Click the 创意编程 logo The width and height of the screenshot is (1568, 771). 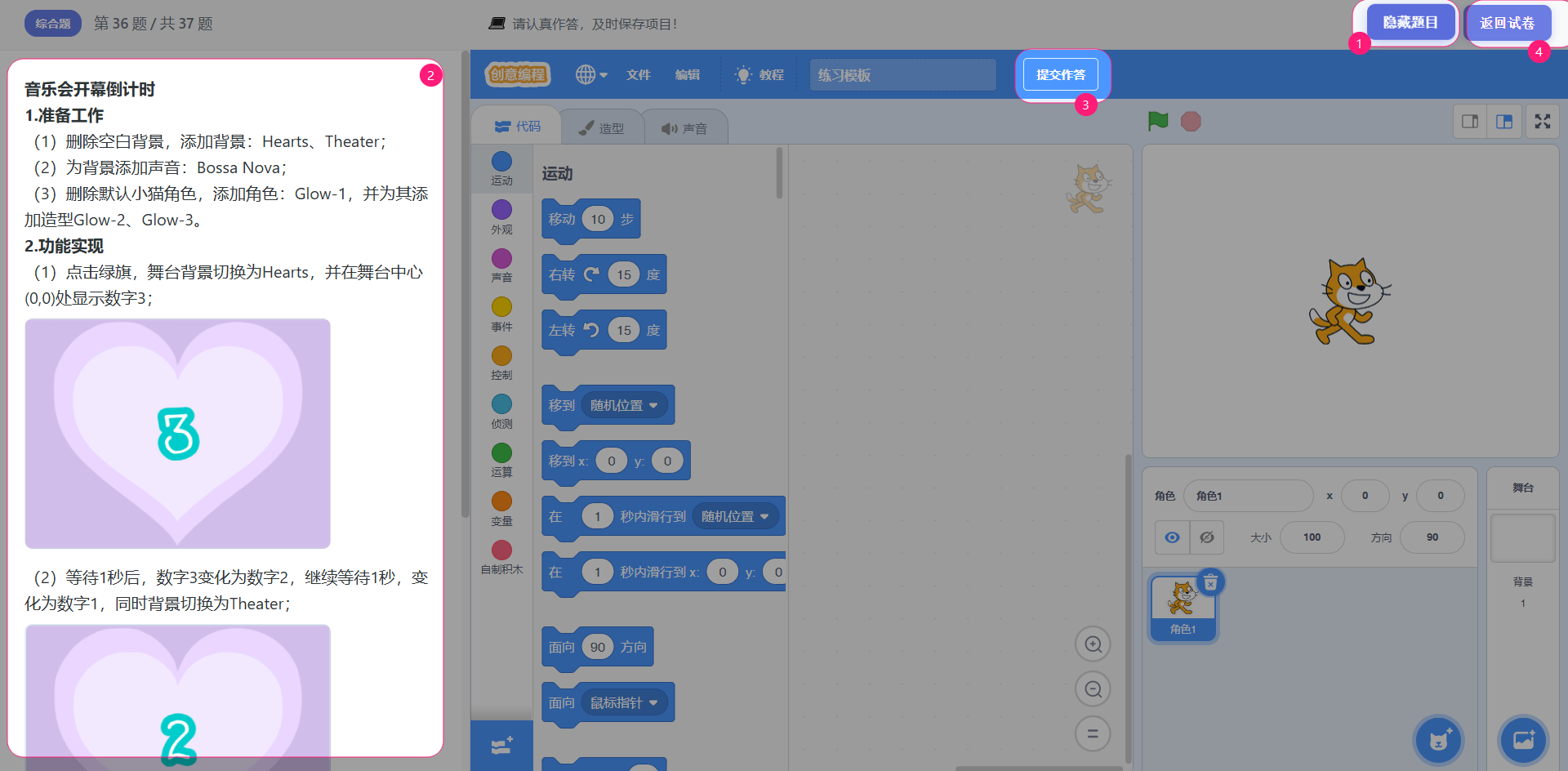point(518,75)
